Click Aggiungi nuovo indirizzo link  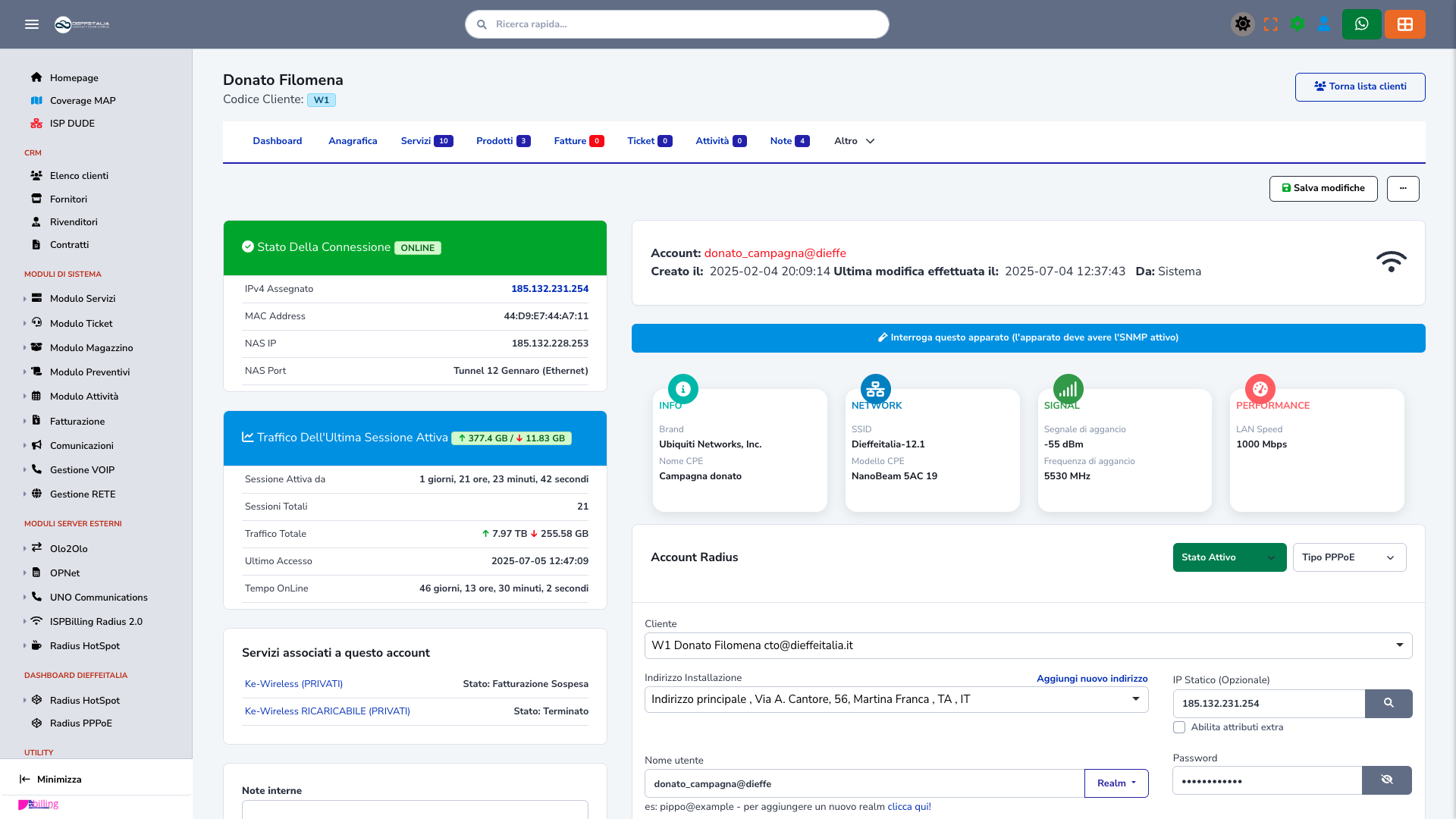point(1092,679)
